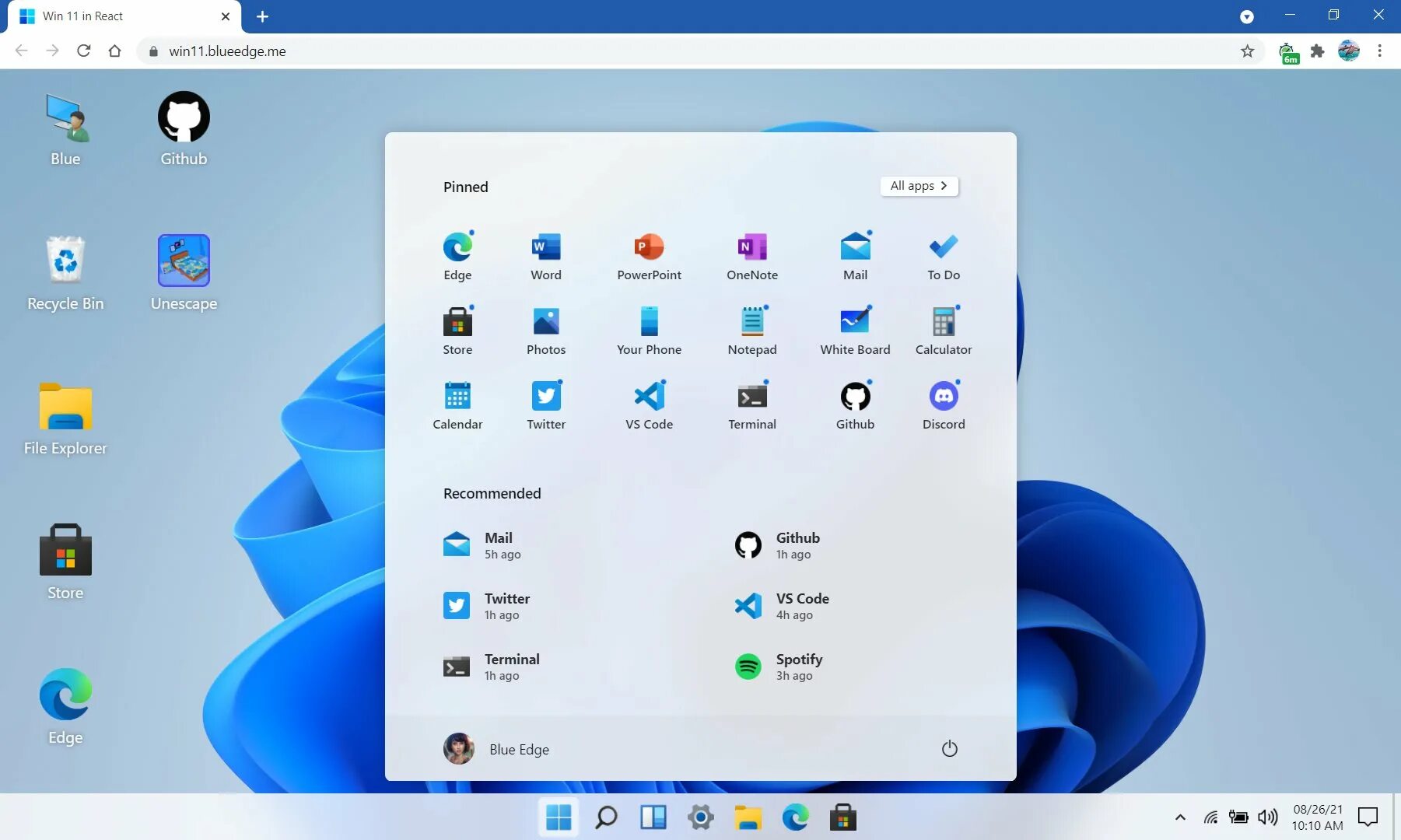This screenshot has height=840, width=1401.
Task: Select the Github desktop shortcut
Action: [x=184, y=129]
